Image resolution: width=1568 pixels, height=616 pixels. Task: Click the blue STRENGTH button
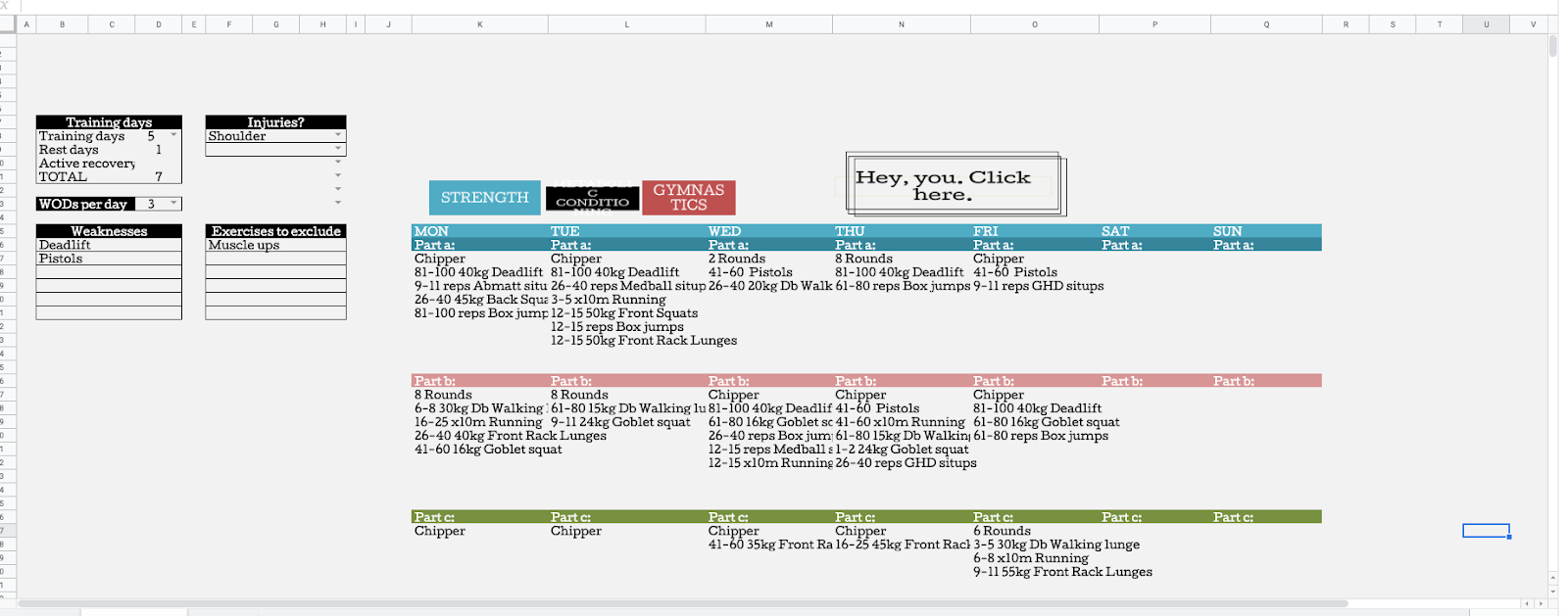coord(484,198)
